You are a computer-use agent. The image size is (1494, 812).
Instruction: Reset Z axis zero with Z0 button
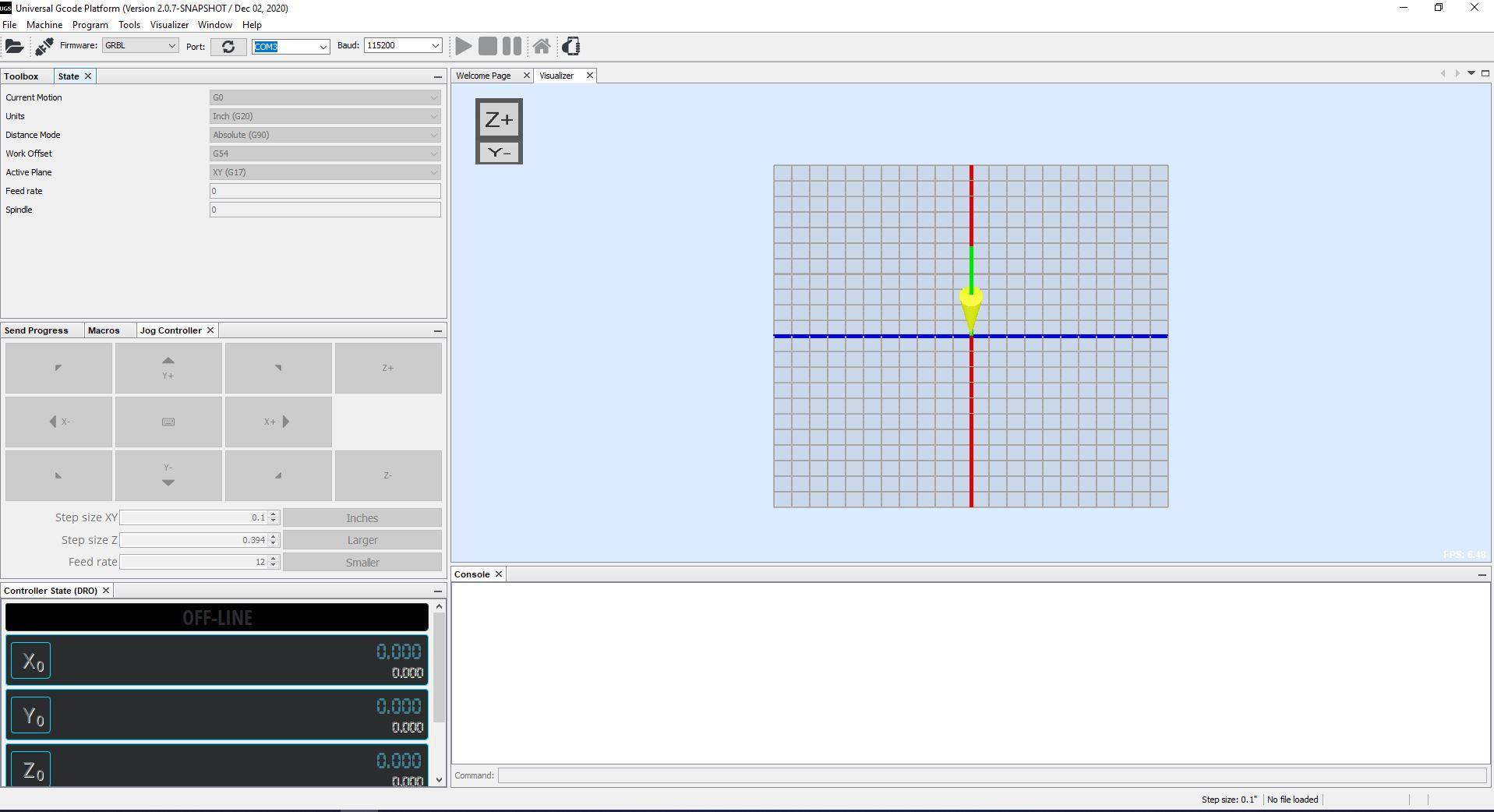(31, 769)
